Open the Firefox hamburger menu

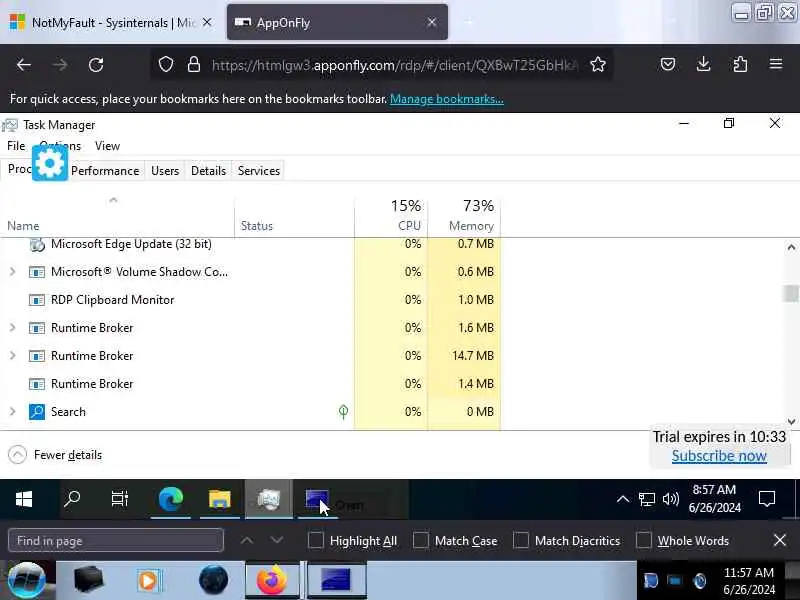click(776, 64)
